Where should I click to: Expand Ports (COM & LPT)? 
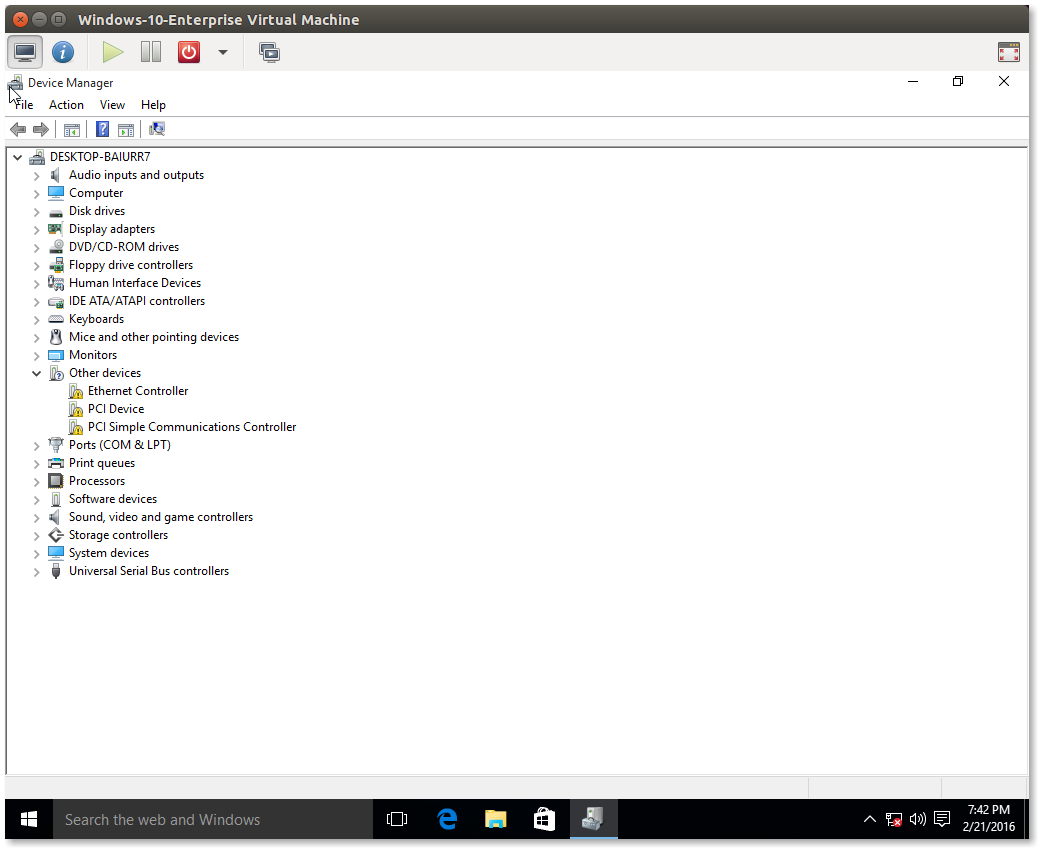coord(36,446)
